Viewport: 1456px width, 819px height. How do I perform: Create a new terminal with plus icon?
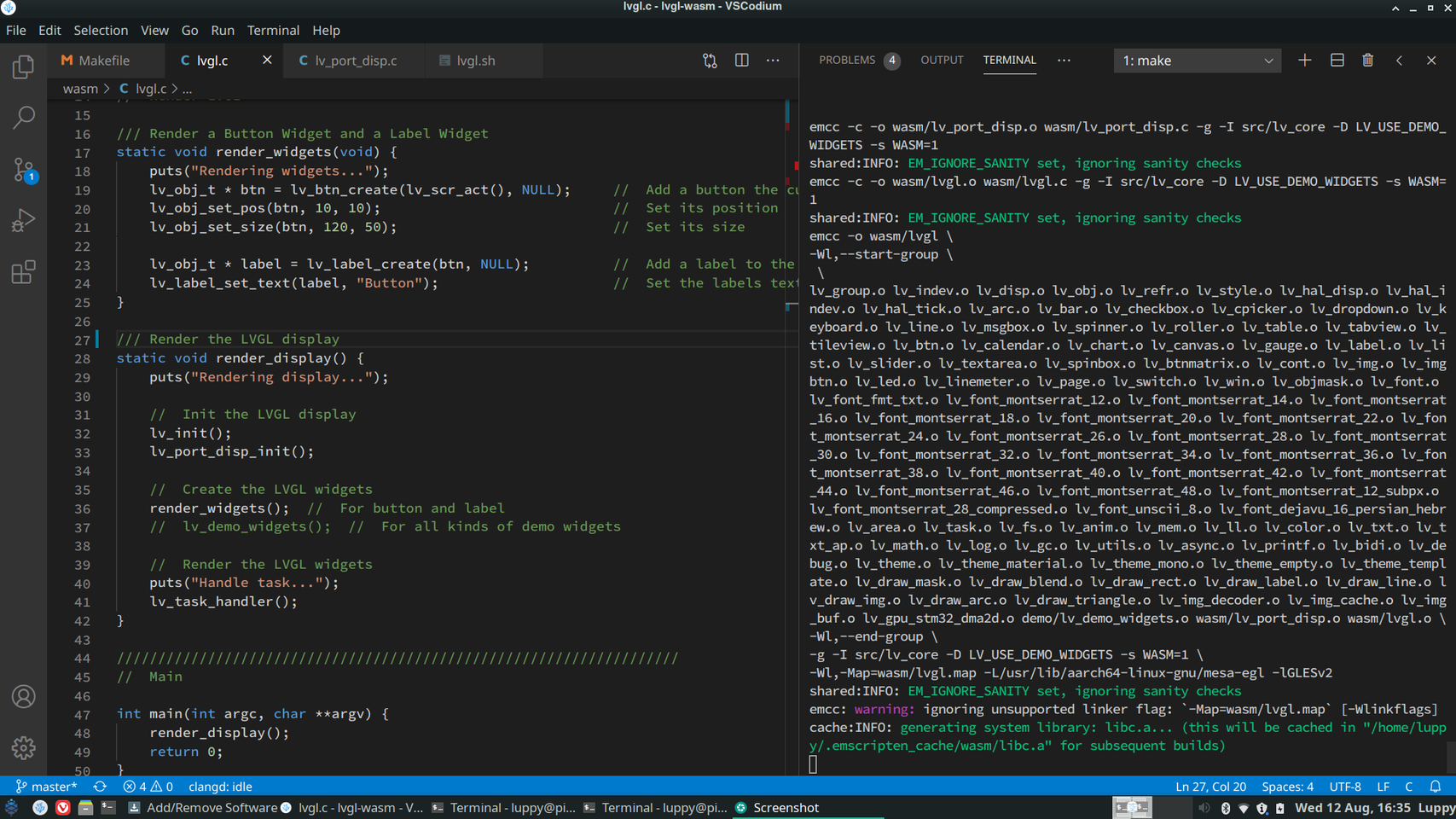click(x=1304, y=61)
